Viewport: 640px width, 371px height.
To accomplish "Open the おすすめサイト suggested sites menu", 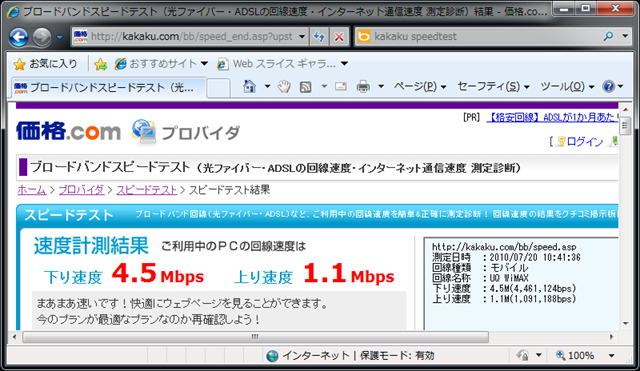I will pyautogui.click(x=161, y=64).
